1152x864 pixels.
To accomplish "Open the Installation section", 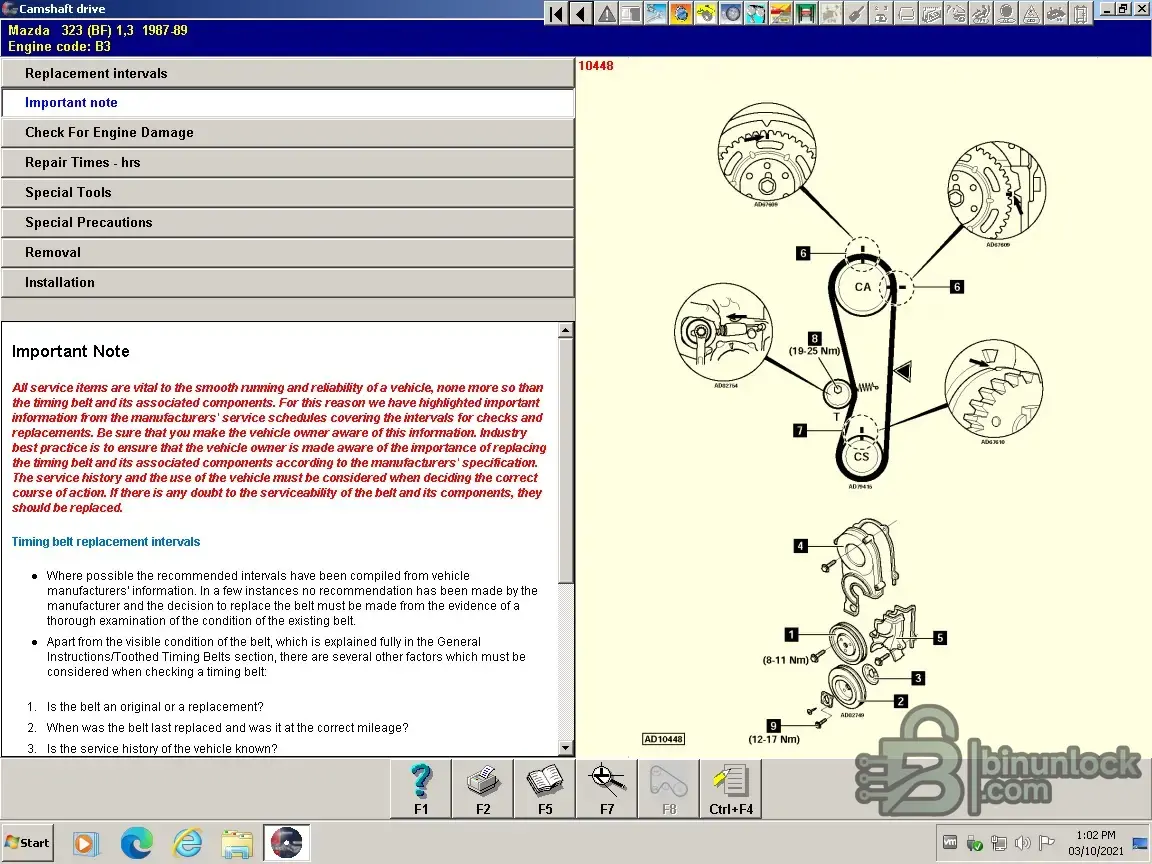I will [x=287, y=283].
